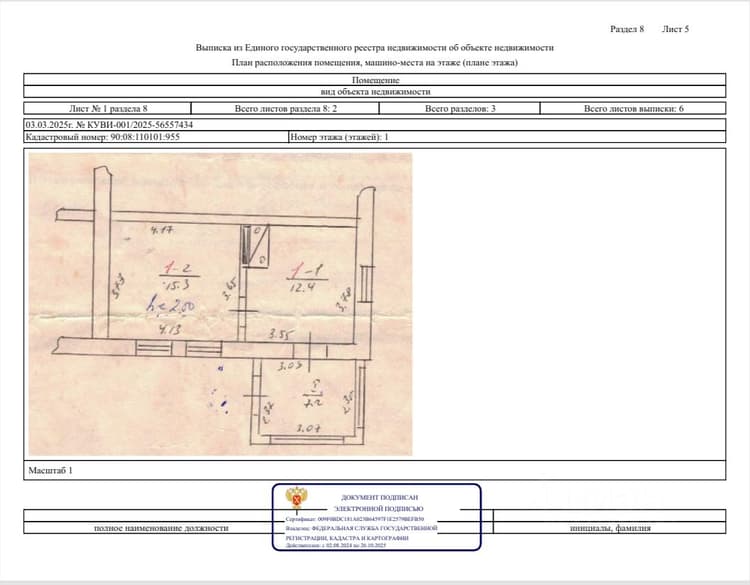
Task: Select the scanned floor plan image
Action: pos(221,304)
